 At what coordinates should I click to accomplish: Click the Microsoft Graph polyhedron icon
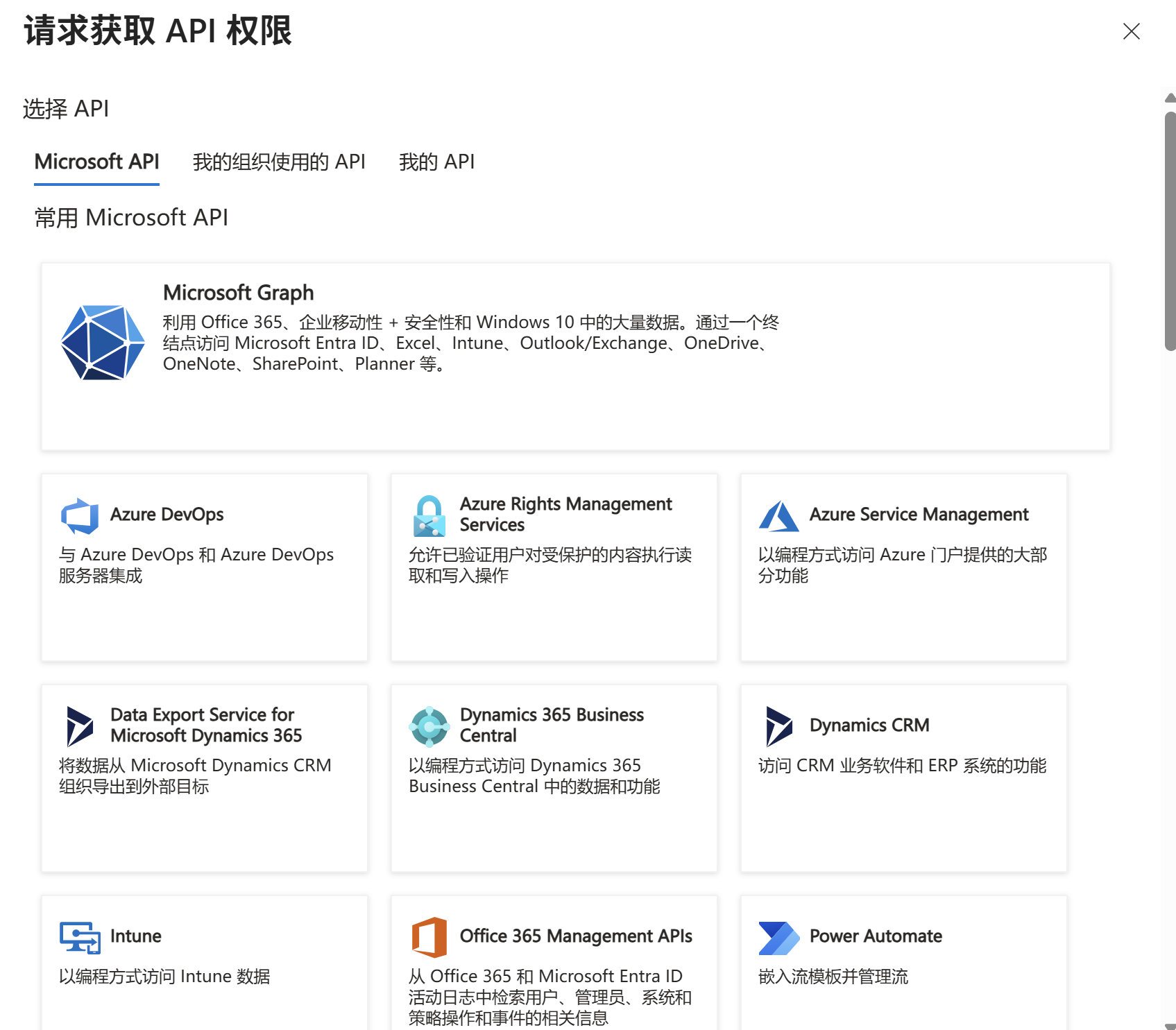point(103,343)
